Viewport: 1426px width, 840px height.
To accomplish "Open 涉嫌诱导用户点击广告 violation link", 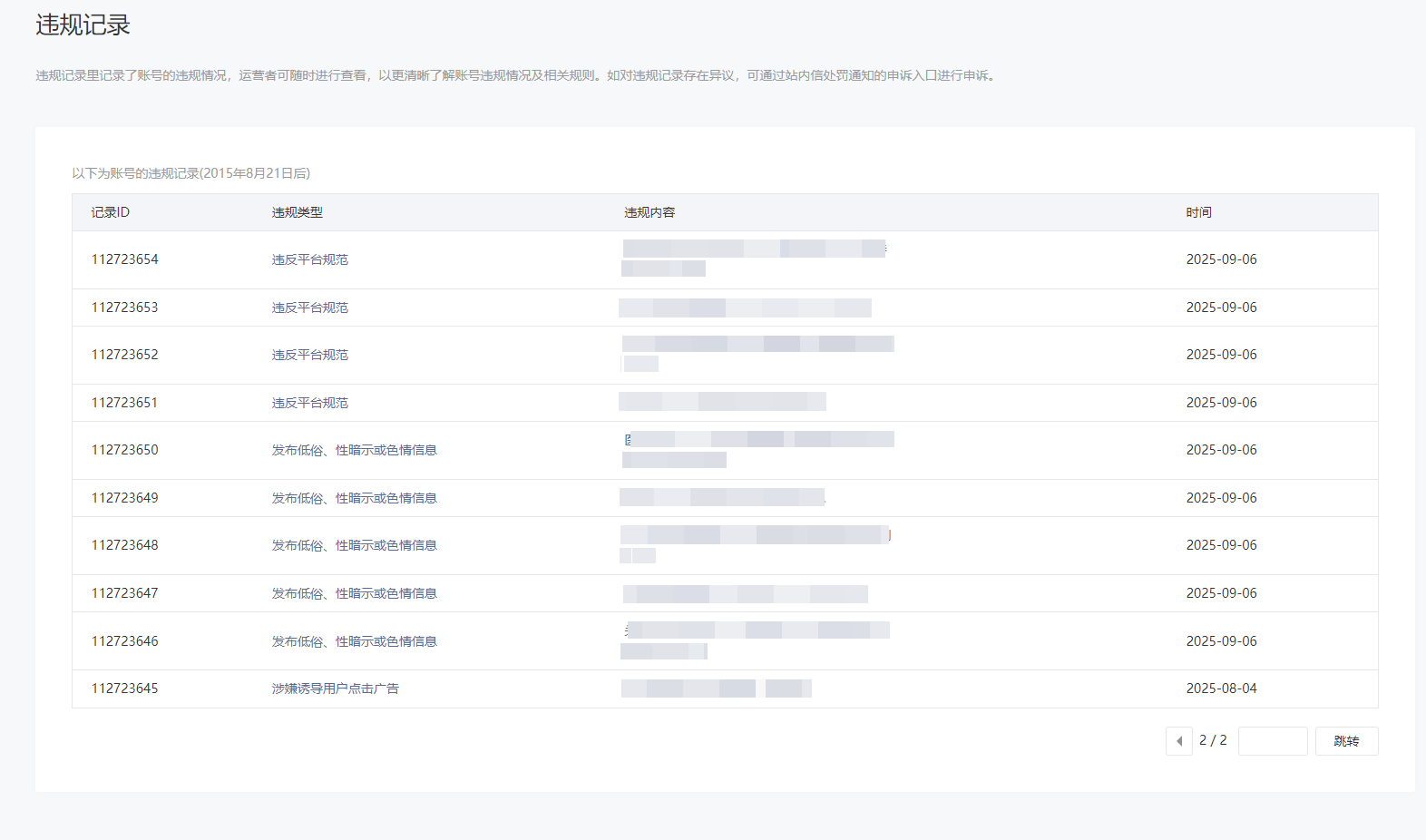I will pyautogui.click(x=335, y=689).
